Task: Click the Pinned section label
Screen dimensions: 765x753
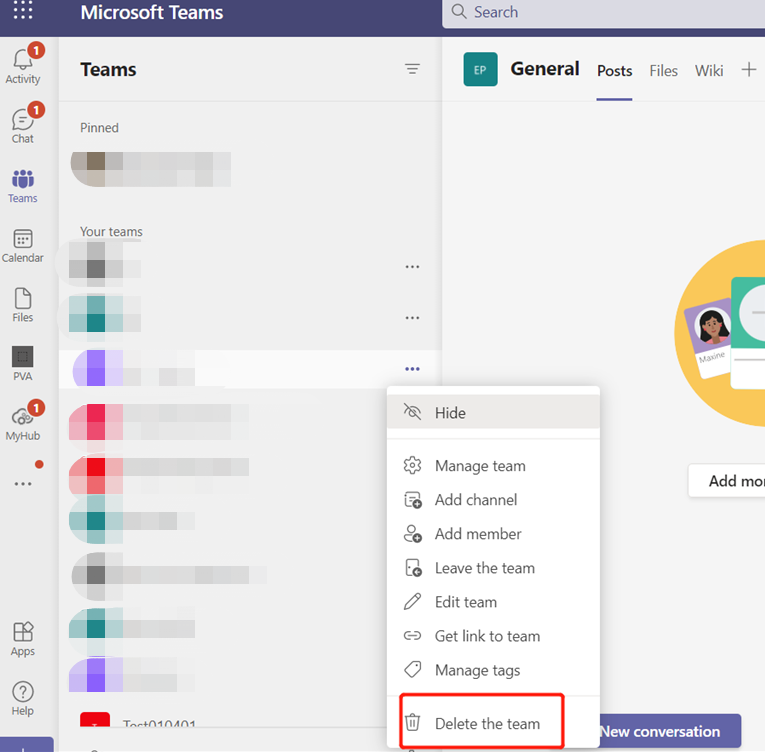Action: [x=99, y=128]
